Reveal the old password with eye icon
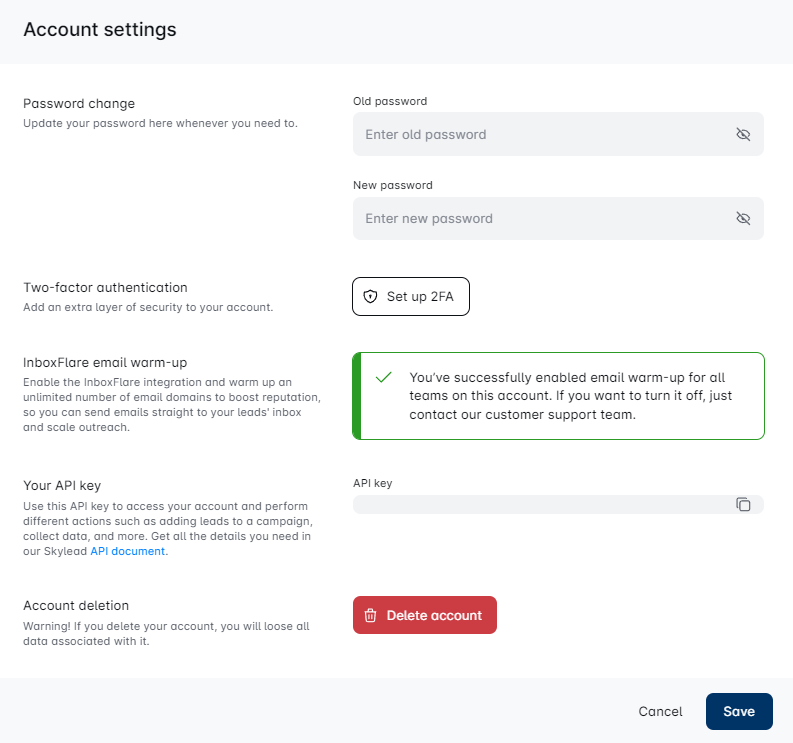The height and width of the screenshot is (743, 793). coord(743,134)
